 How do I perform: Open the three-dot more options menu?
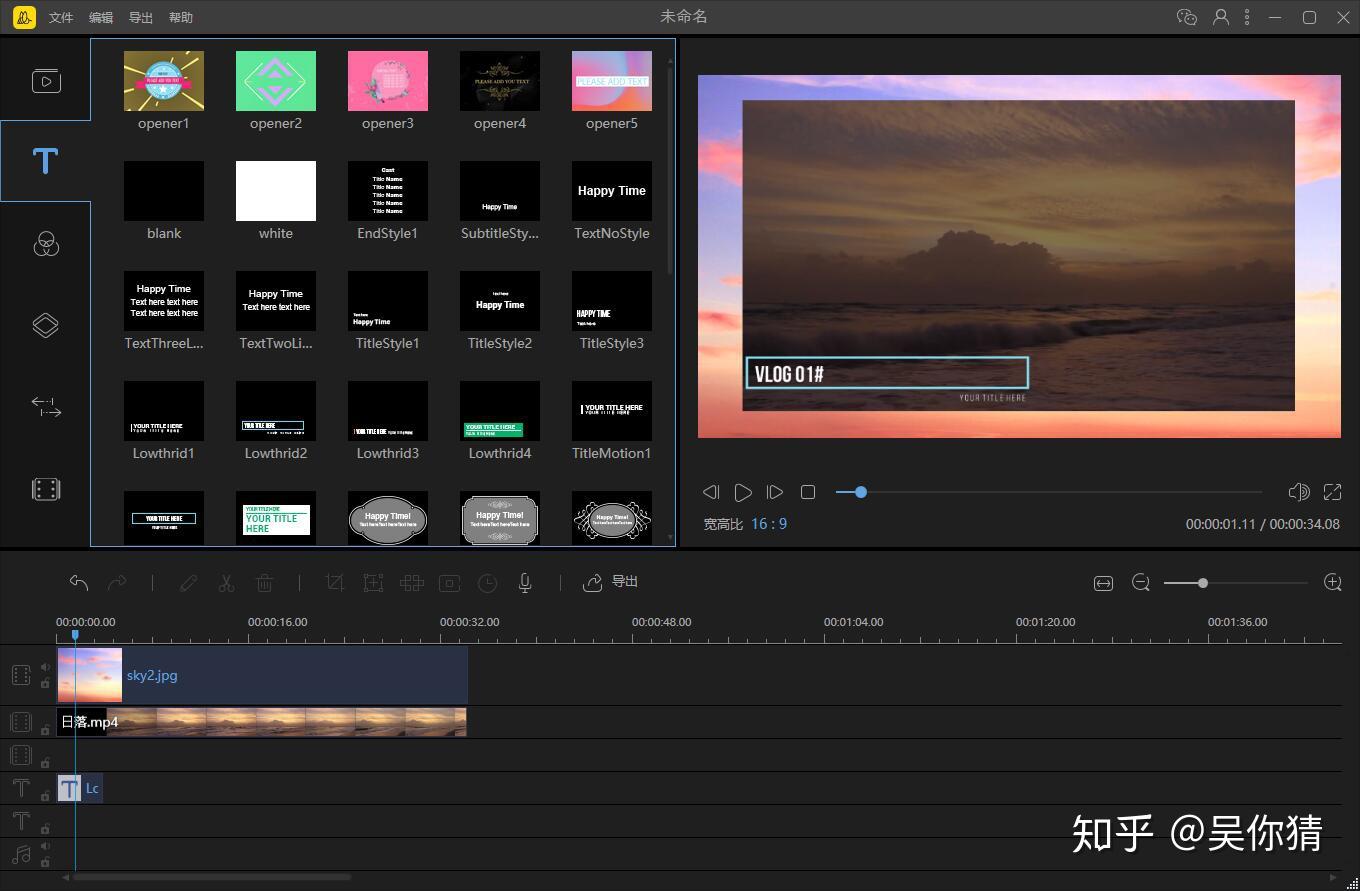point(1247,17)
